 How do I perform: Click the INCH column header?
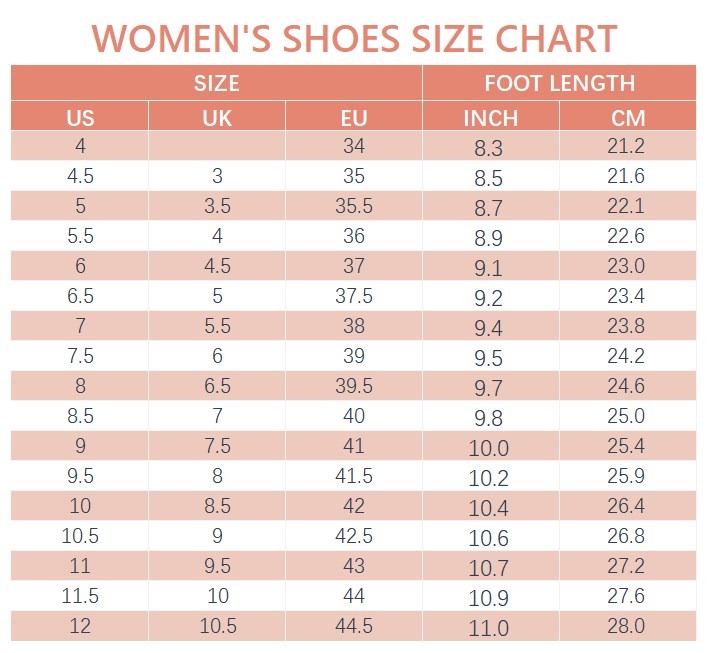click(490, 117)
